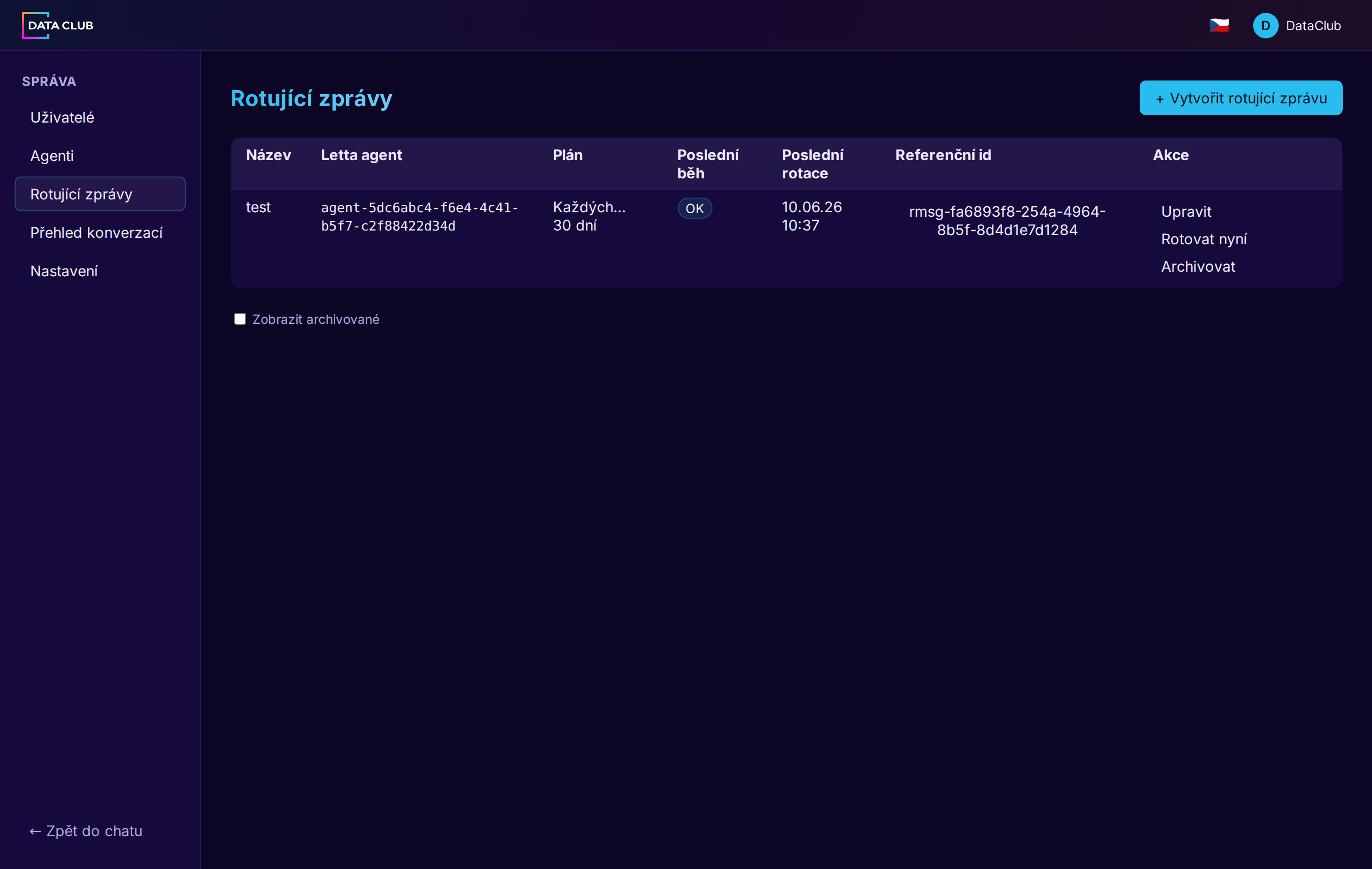Click the Zobrazit archivované label
The width and height of the screenshot is (1372, 869).
coord(316,319)
